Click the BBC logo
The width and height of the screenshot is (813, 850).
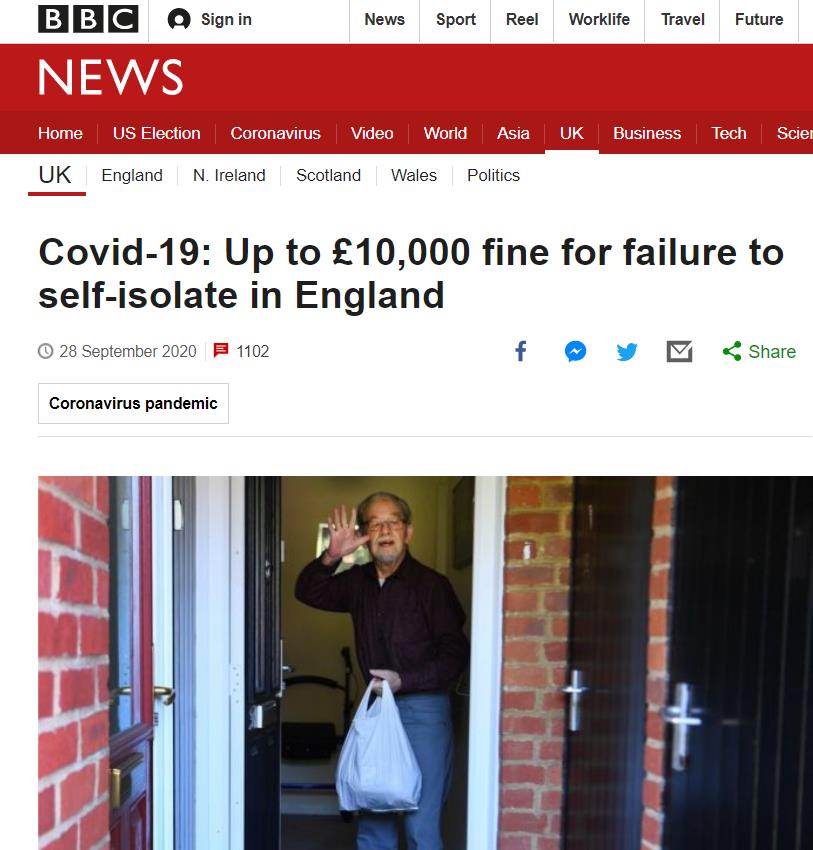(x=88, y=19)
